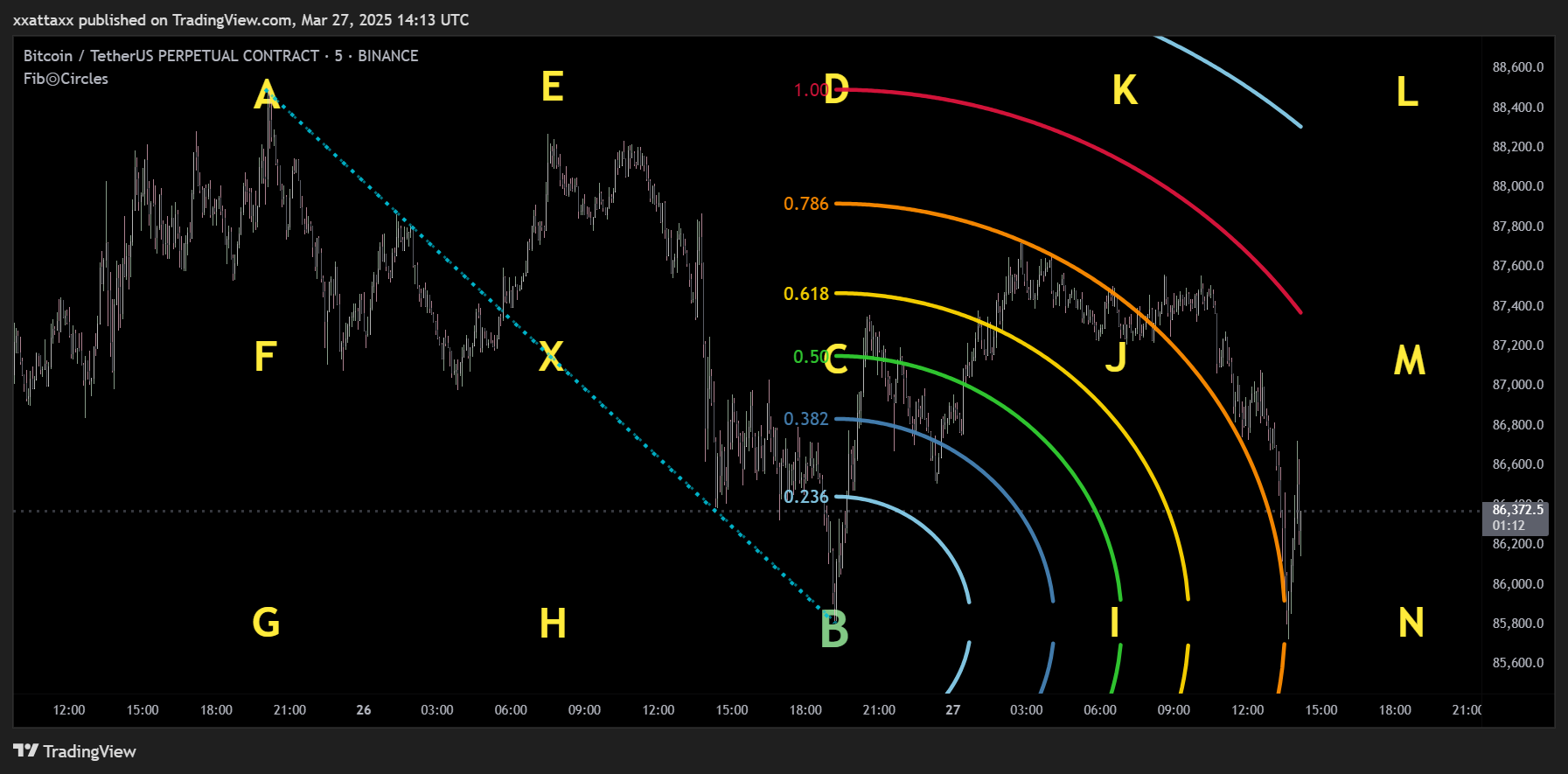The height and width of the screenshot is (774, 1568).
Task: Click the 88,600.0 price axis label
Action: (x=1518, y=67)
